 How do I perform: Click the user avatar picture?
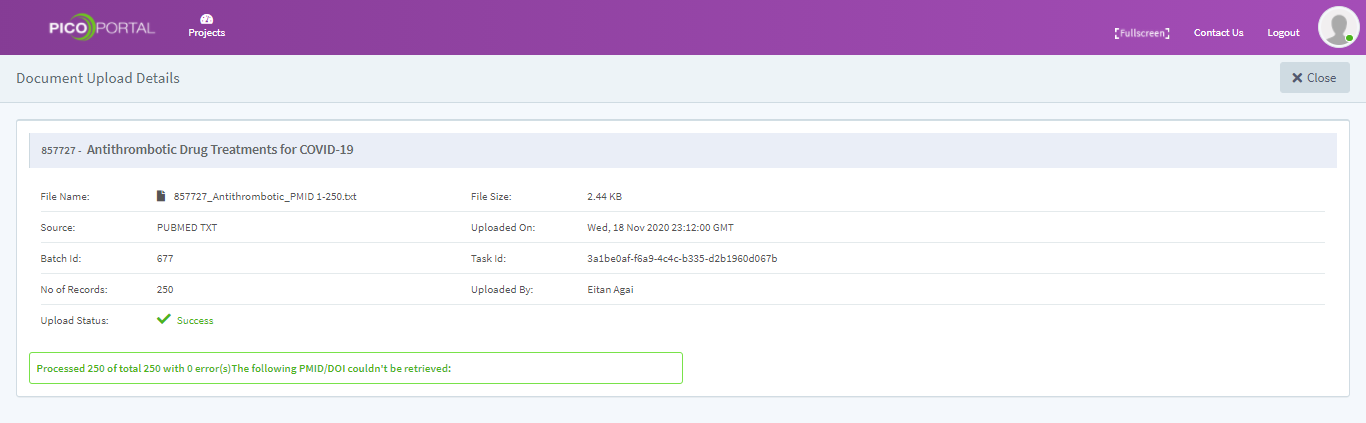(1338, 27)
